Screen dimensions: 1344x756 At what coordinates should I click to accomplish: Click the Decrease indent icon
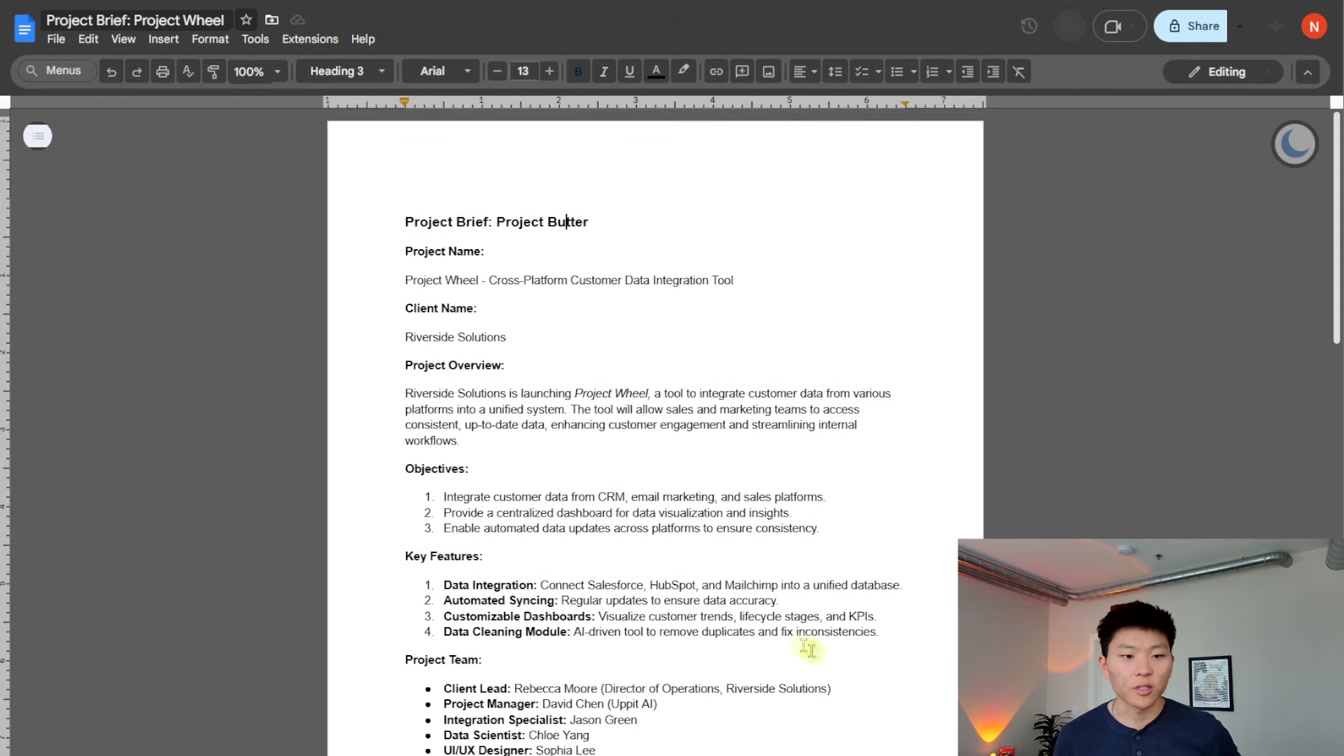tap(967, 72)
